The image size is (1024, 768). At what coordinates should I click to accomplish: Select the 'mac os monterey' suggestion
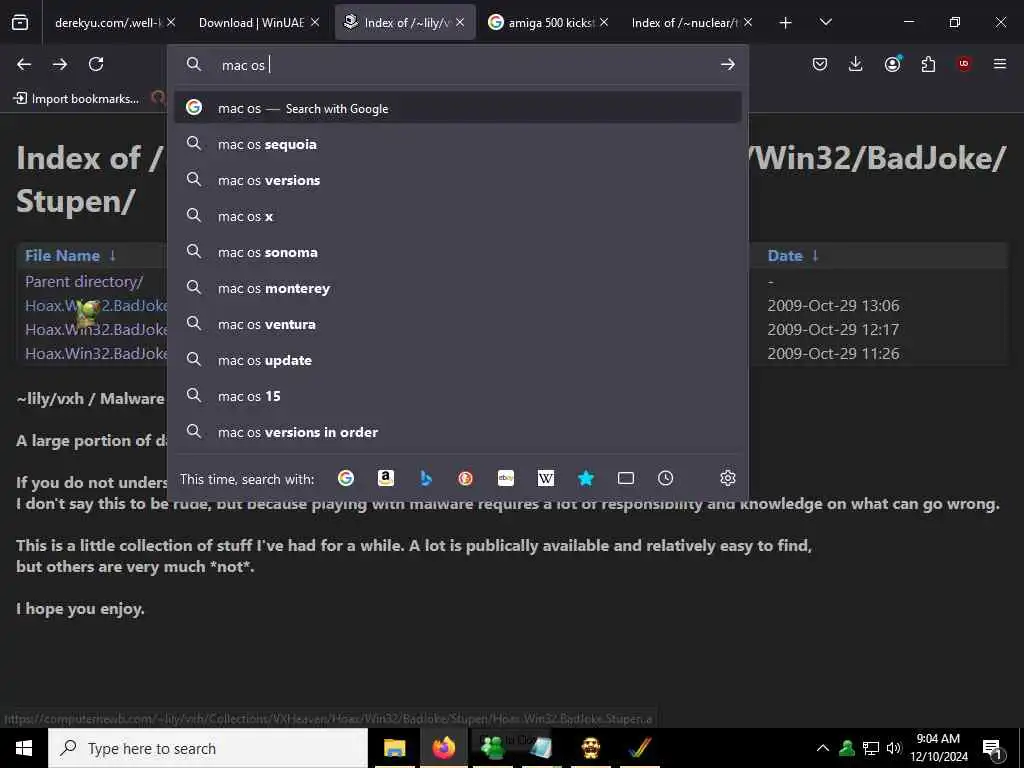458,288
